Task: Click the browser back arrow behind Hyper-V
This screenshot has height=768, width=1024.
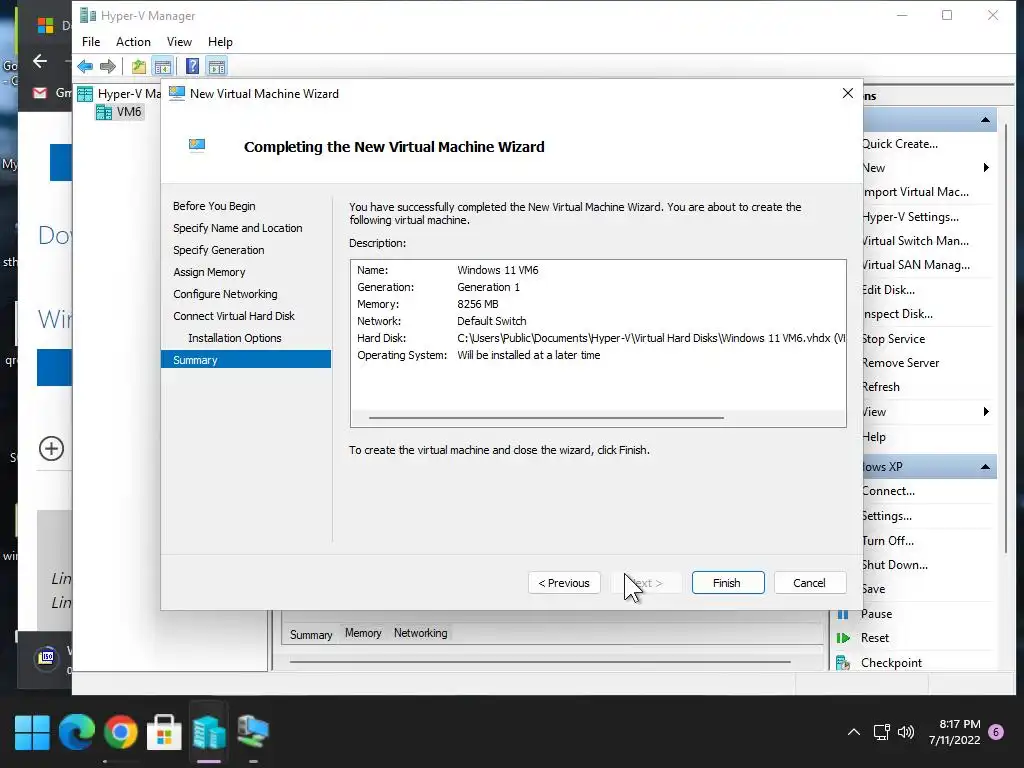Action: (40, 61)
